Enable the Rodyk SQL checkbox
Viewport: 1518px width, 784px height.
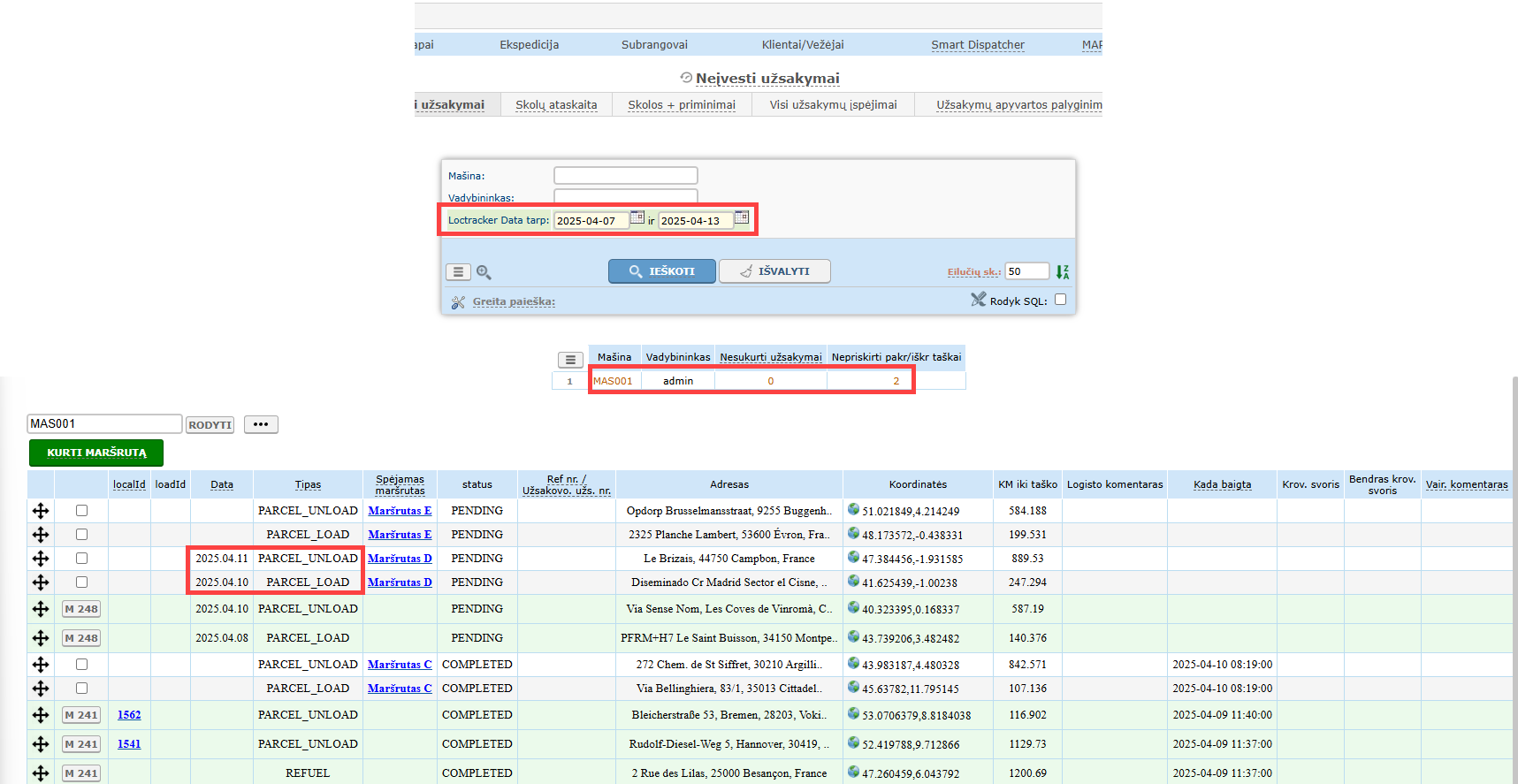point(1060,300)
